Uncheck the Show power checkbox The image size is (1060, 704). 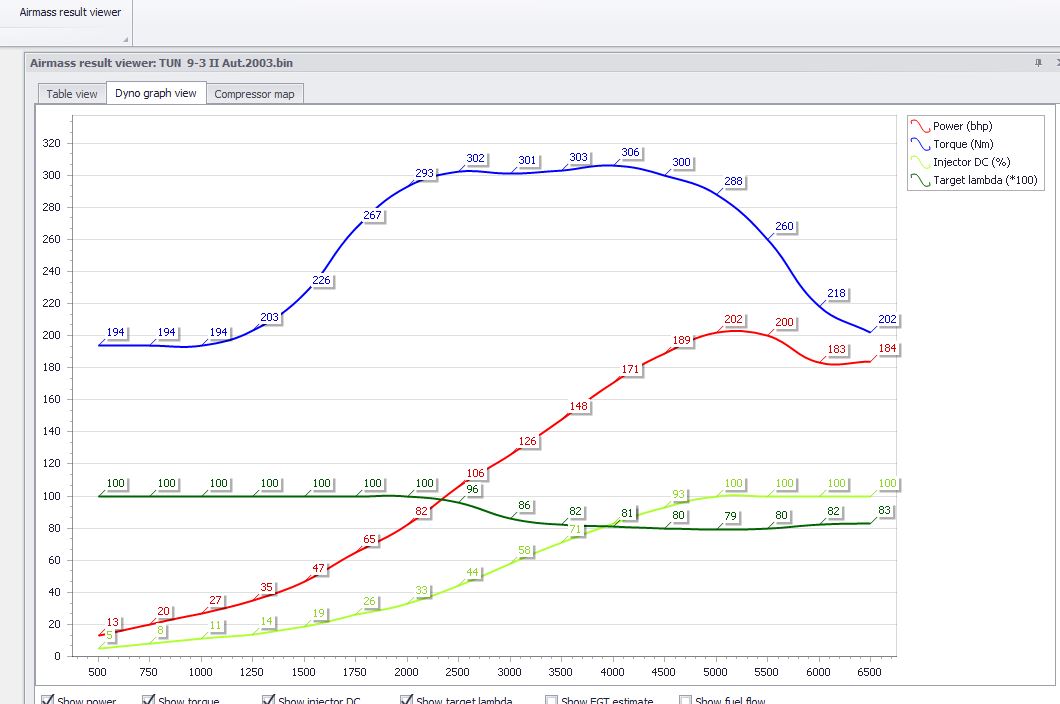[x=48, y=700]
